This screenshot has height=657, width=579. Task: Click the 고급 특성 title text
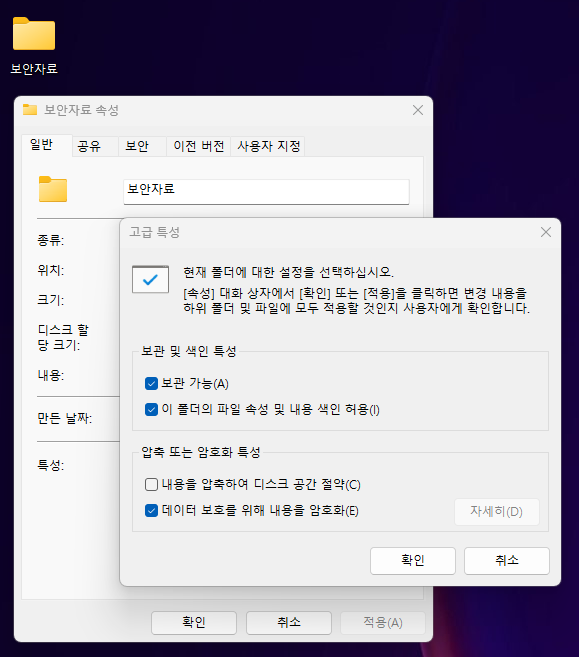pos(155,232)
